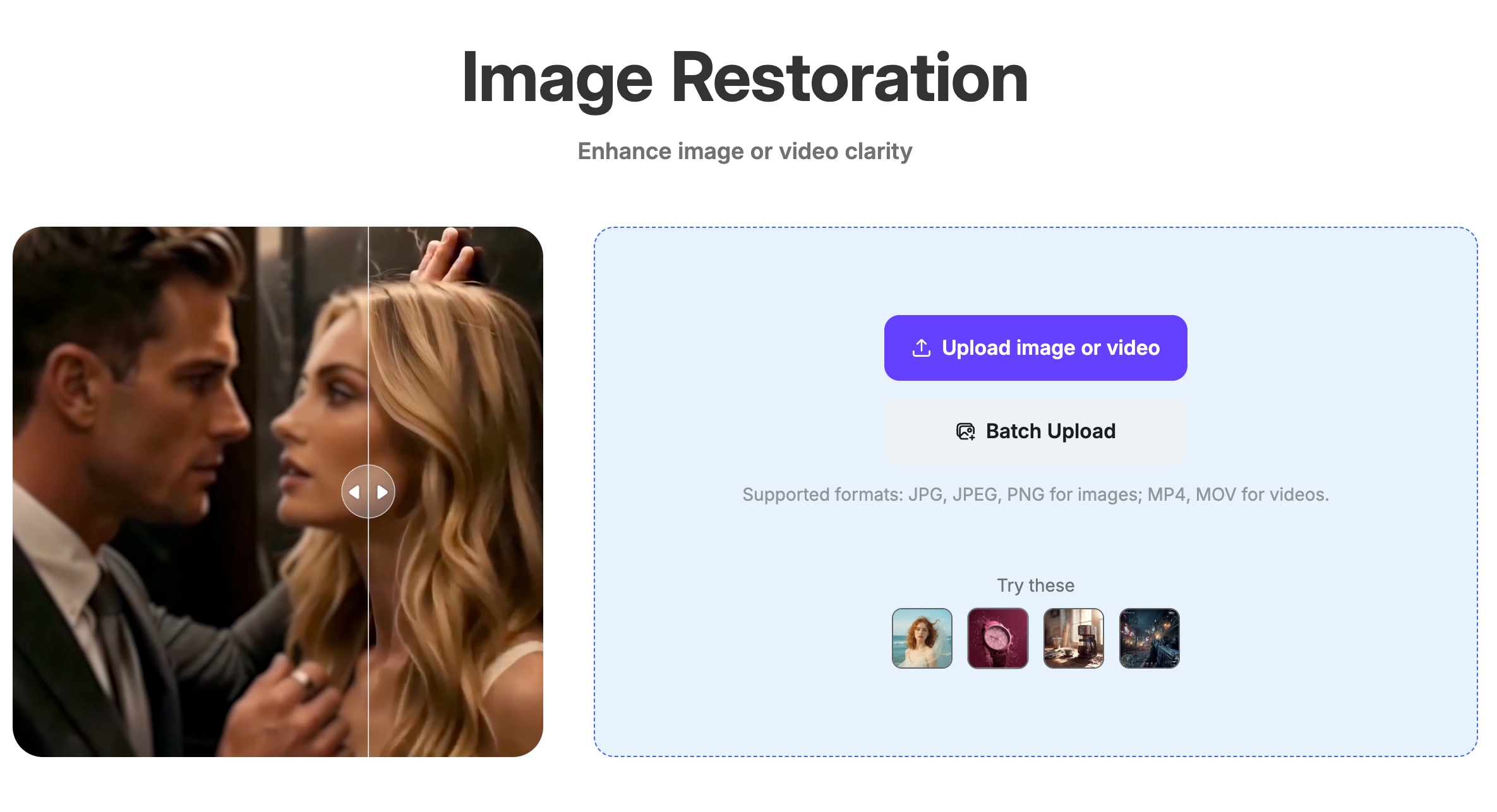
Task: Click the Upload image or video button
Action: pyautogui.click(x=1035, y=348)
